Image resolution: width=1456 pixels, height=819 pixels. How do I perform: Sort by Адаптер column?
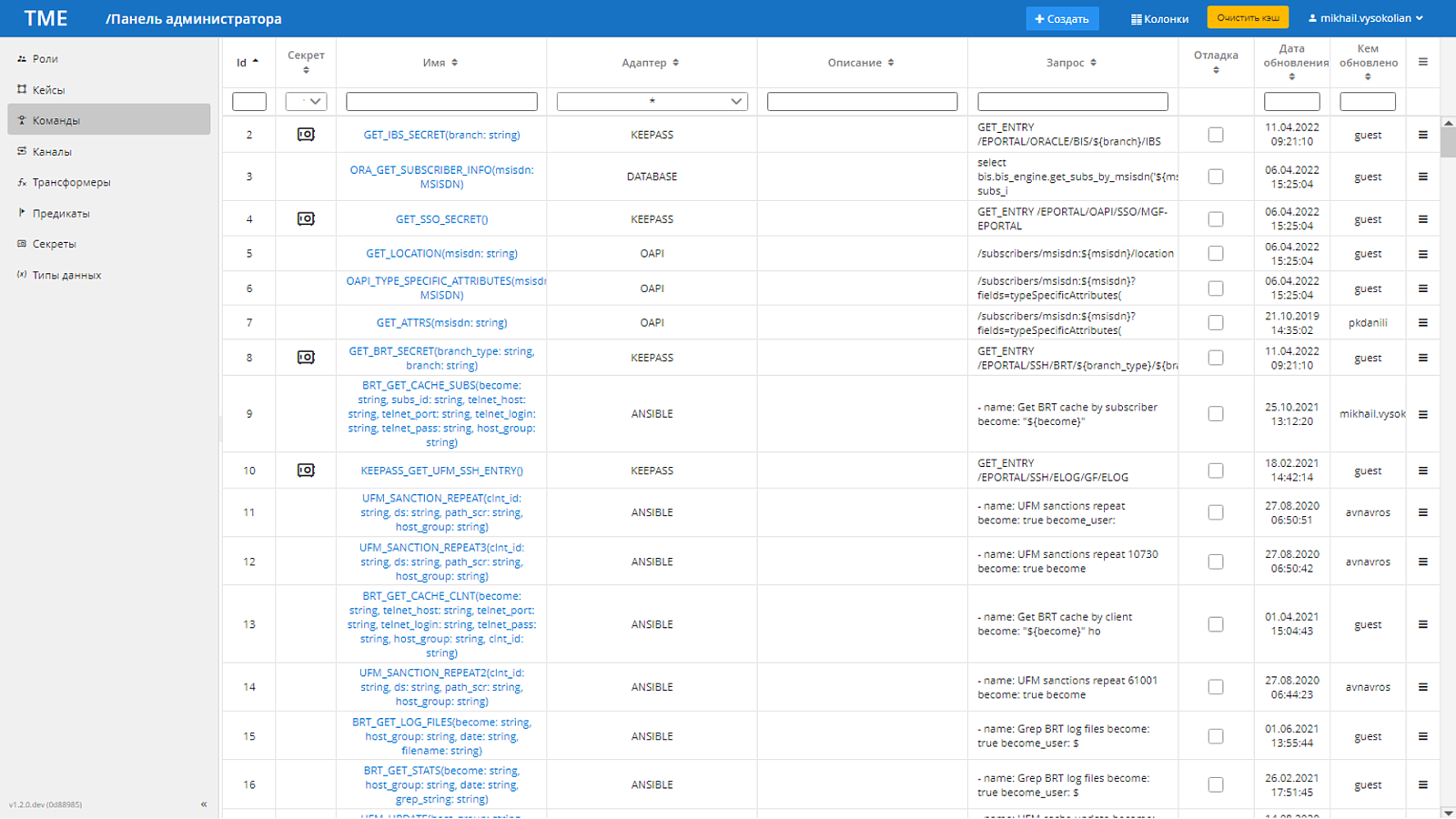(675, 63)
